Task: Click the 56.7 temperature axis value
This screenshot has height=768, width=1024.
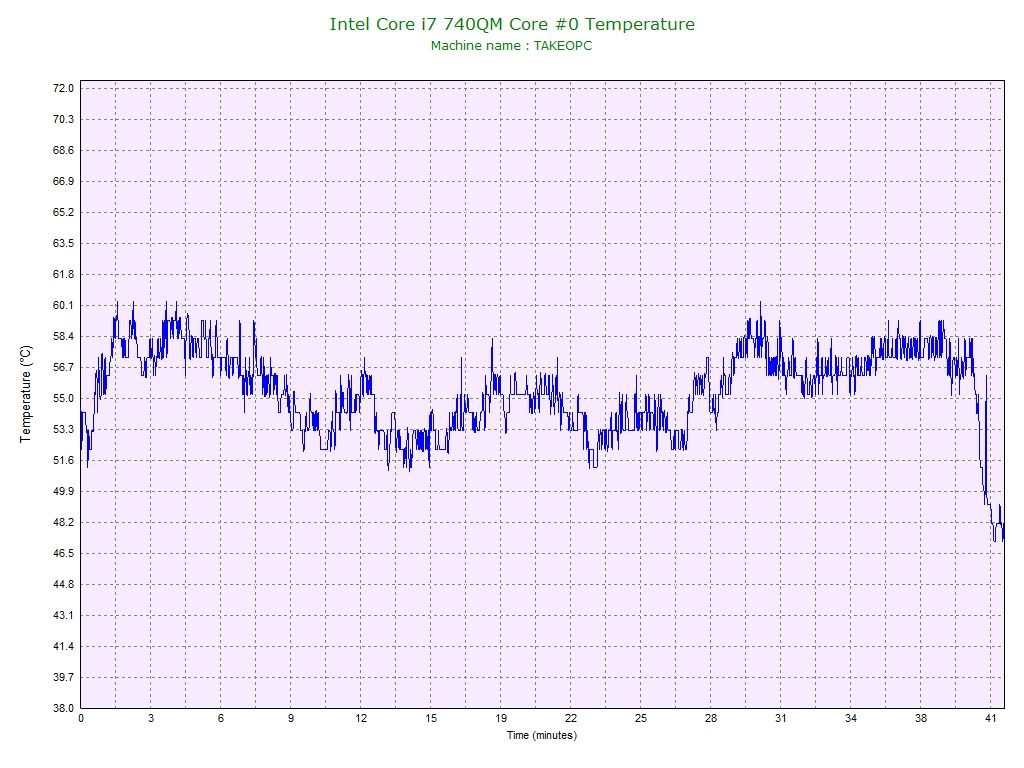Action: [63, 367]
